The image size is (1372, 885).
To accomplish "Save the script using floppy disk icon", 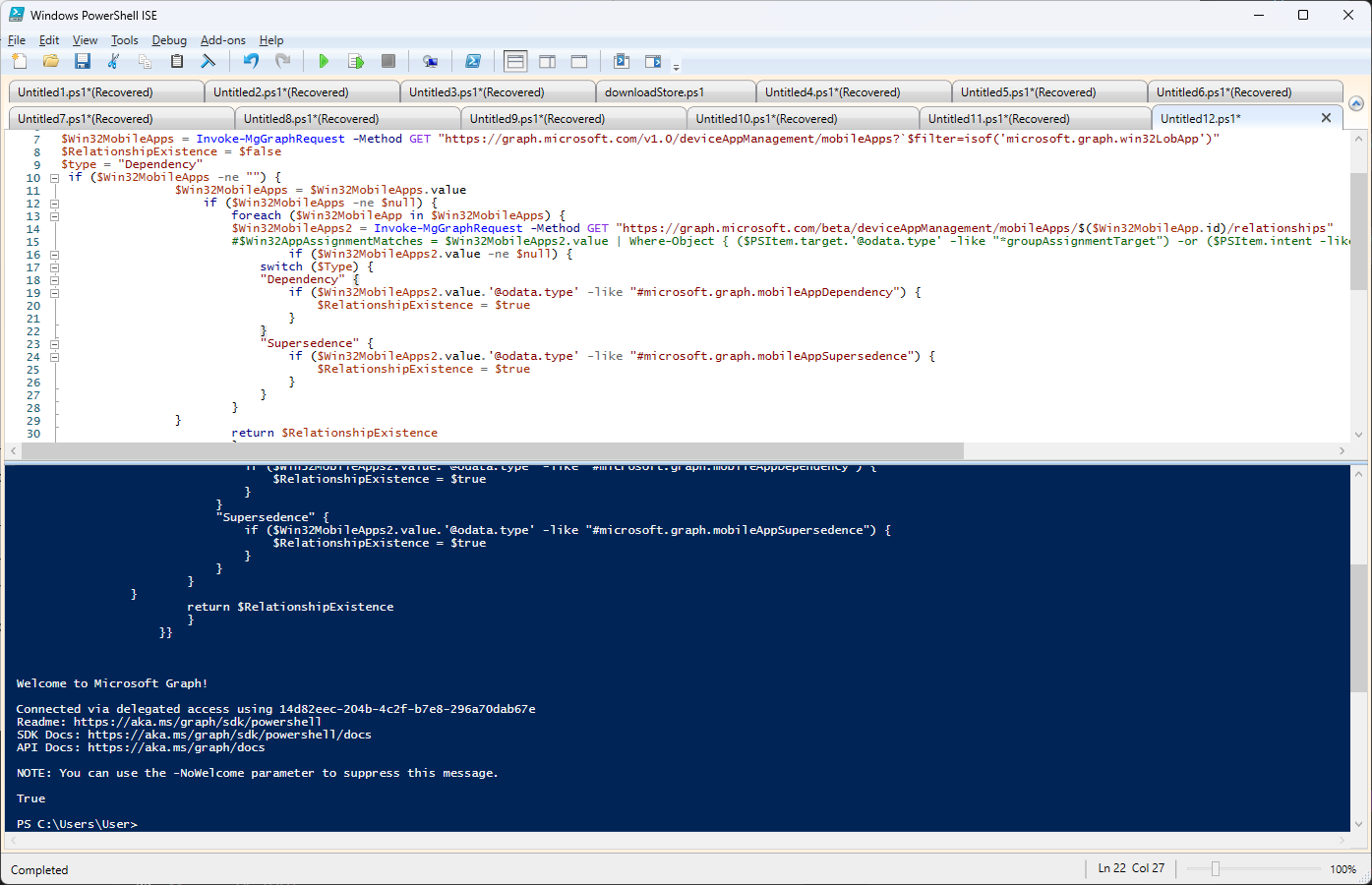I will pyautogui.click(x=83, y=61).
